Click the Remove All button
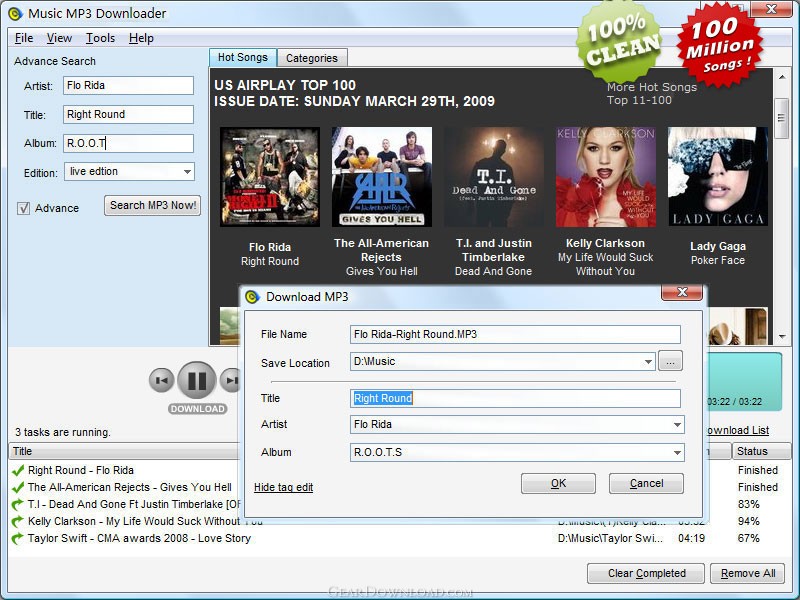This screenshot has height=600, width=800. point(747,573)
